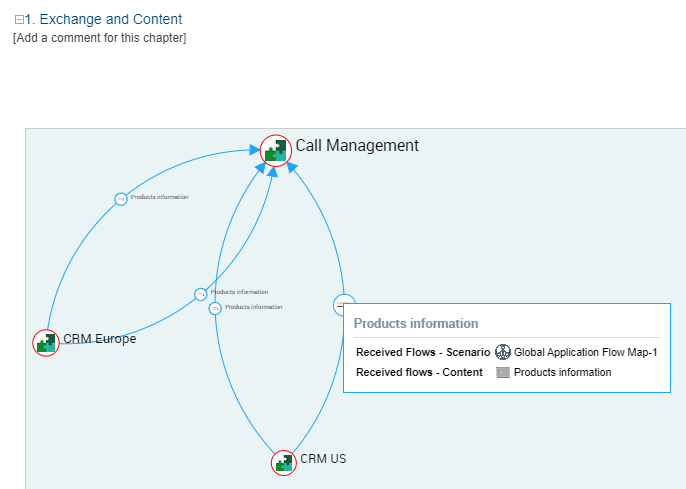Viewport: 686px width, 489px height.
Task: Click the Products information tooltip title
Action: point(416,324)
